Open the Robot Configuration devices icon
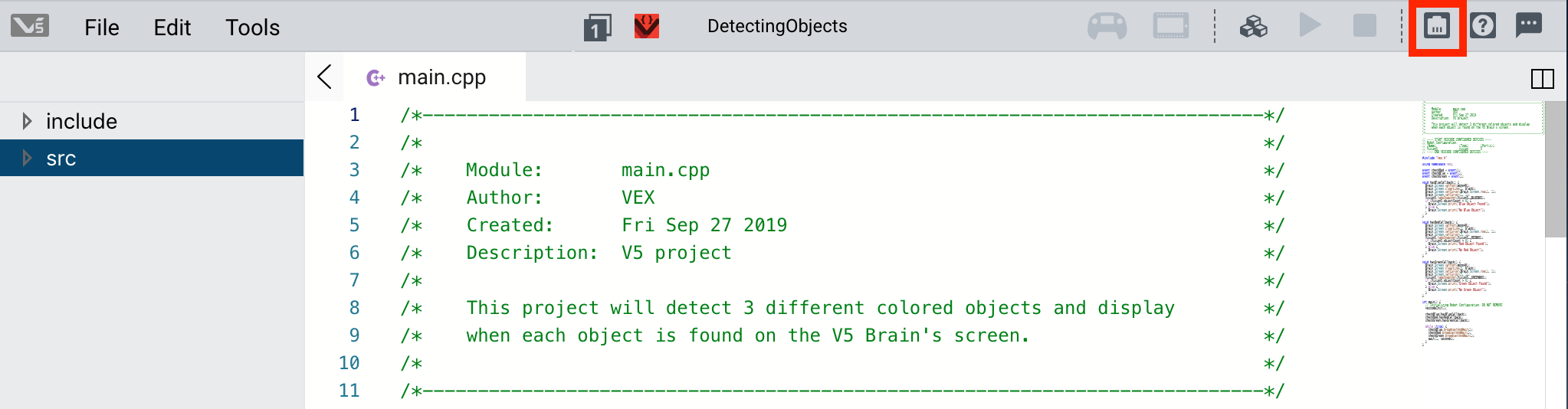1568x409 pixels. 1437,26
